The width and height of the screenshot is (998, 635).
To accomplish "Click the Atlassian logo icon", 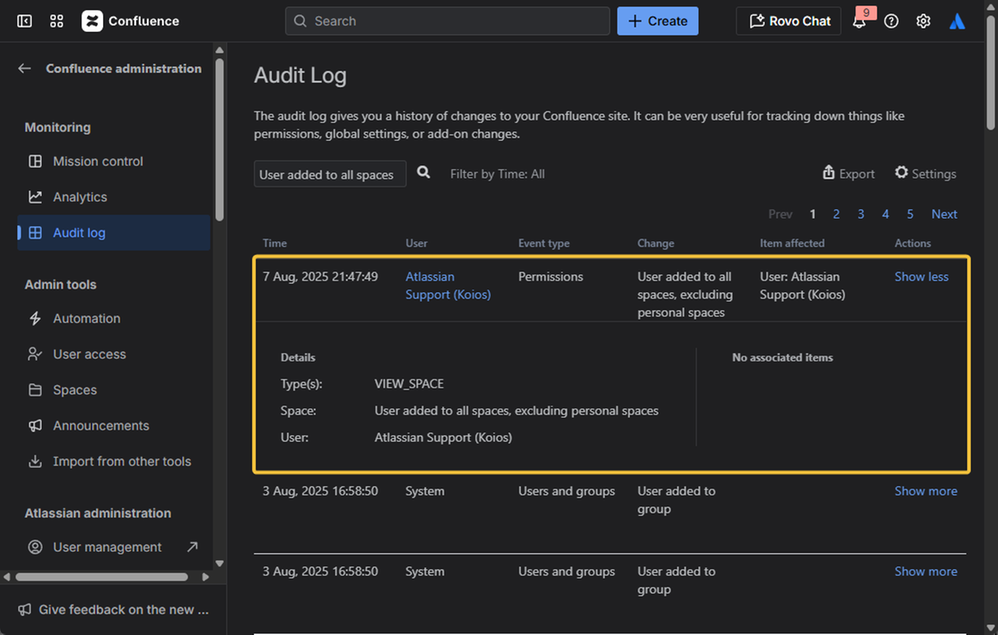I will [x=957, y=21].
